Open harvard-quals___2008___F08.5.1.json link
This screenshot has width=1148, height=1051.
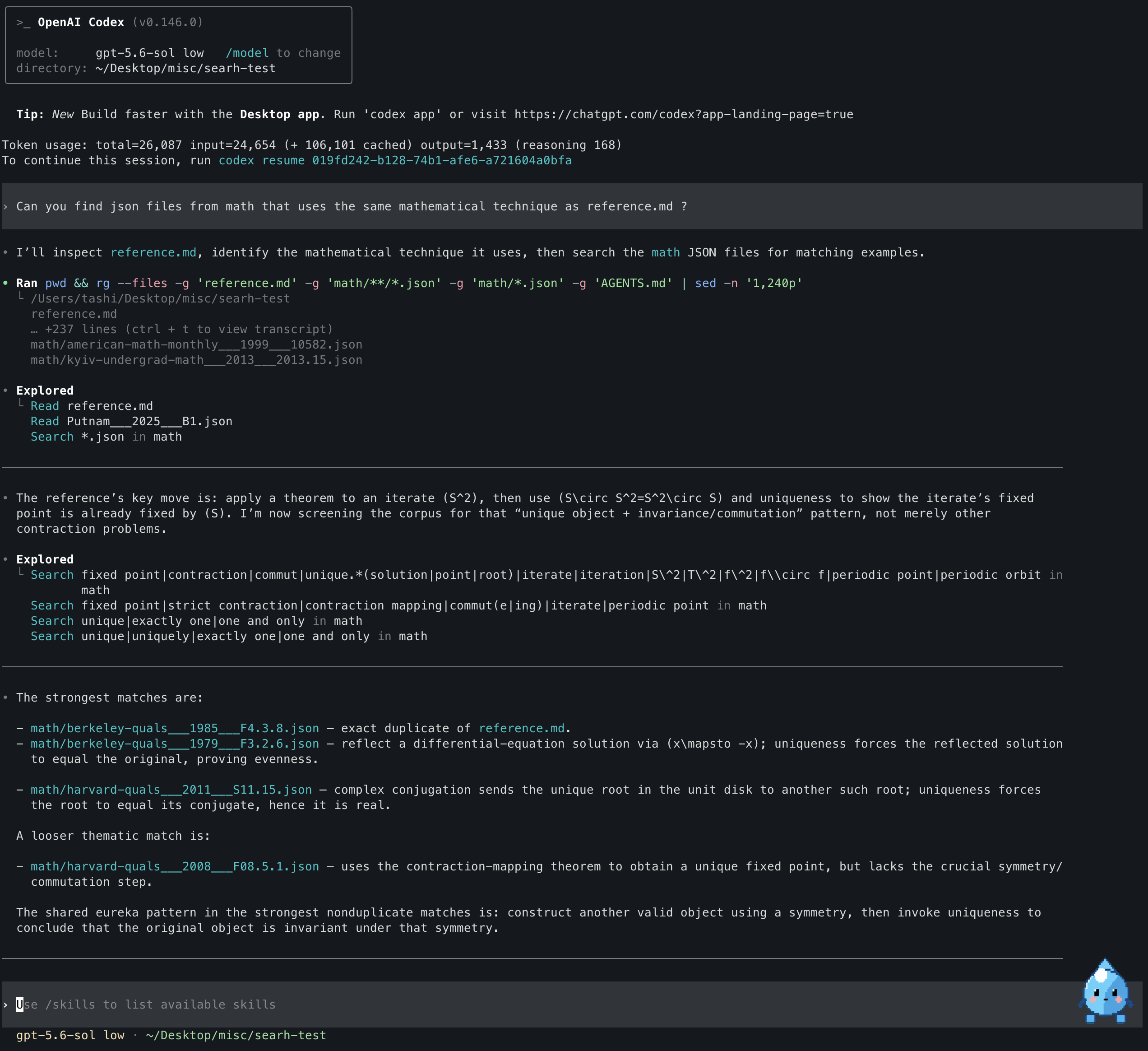coord(175,866)
